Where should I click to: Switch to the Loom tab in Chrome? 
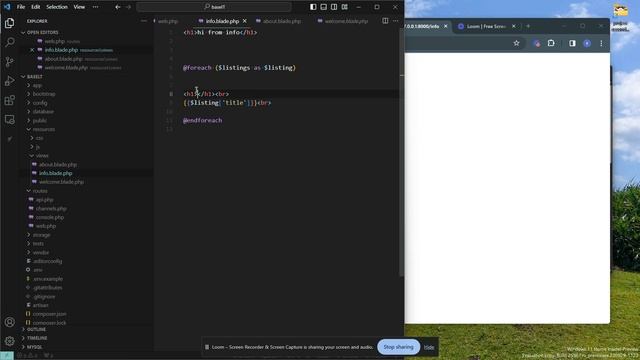pos(485,26)
